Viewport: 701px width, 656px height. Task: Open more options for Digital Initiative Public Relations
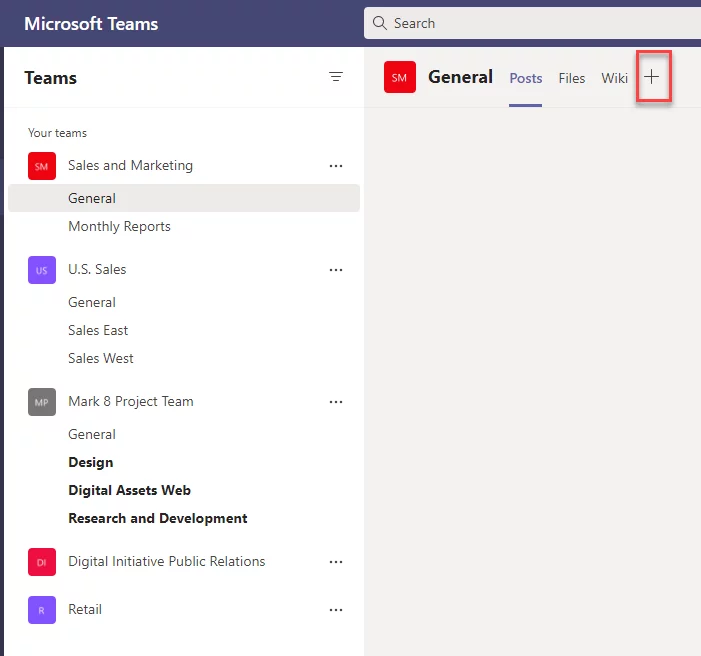(x=336, y=562)
